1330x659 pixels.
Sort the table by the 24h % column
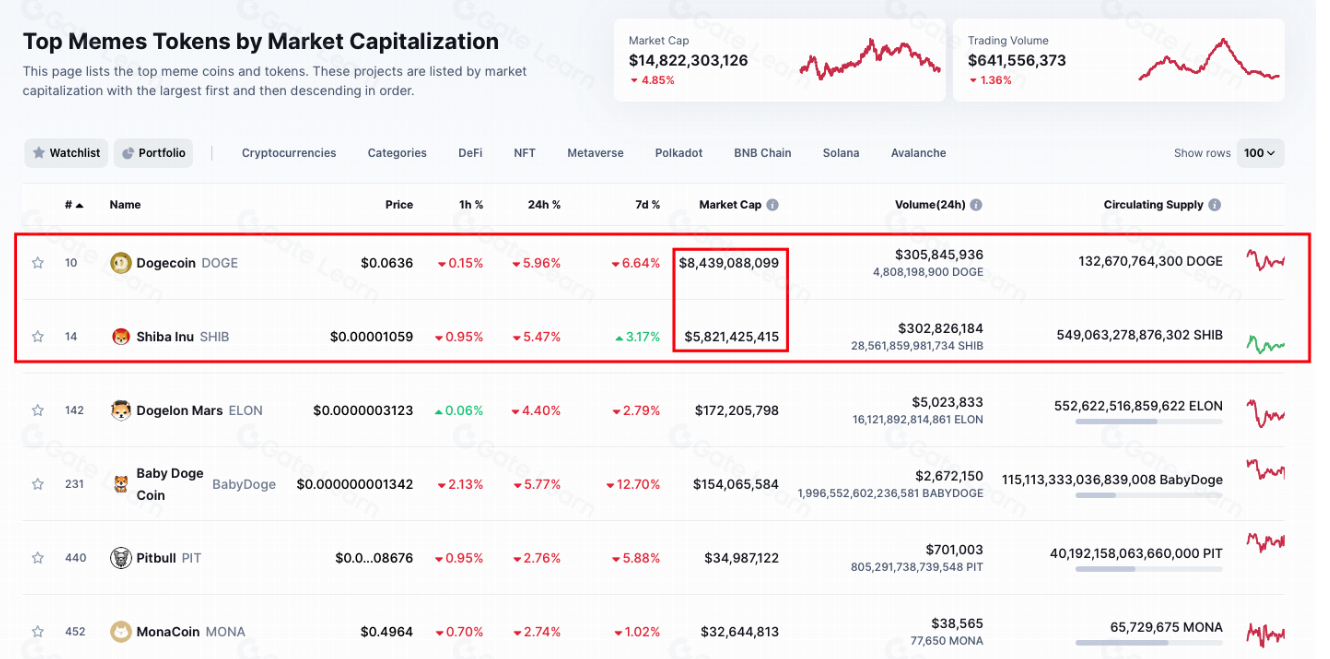[x=544, y=205]
